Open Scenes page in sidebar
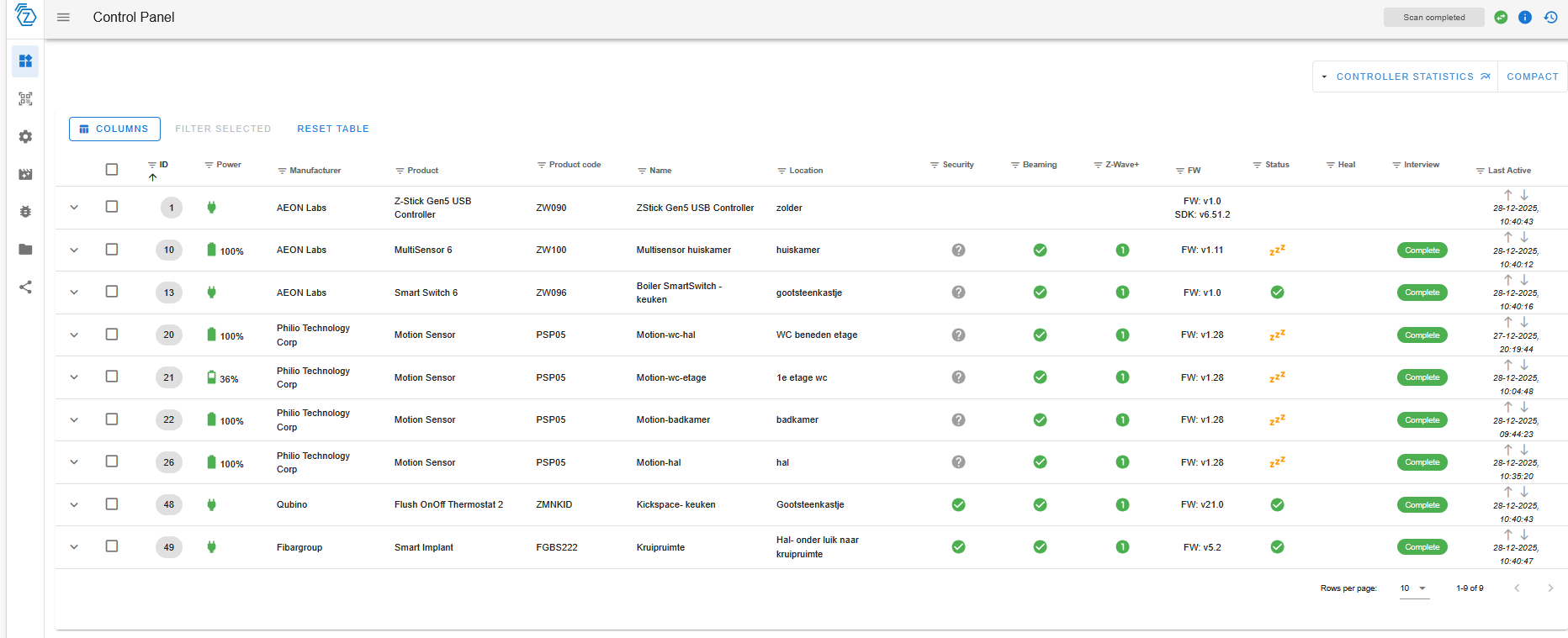1568x638 pixels. pyautogui.click(x=25, y=174)
